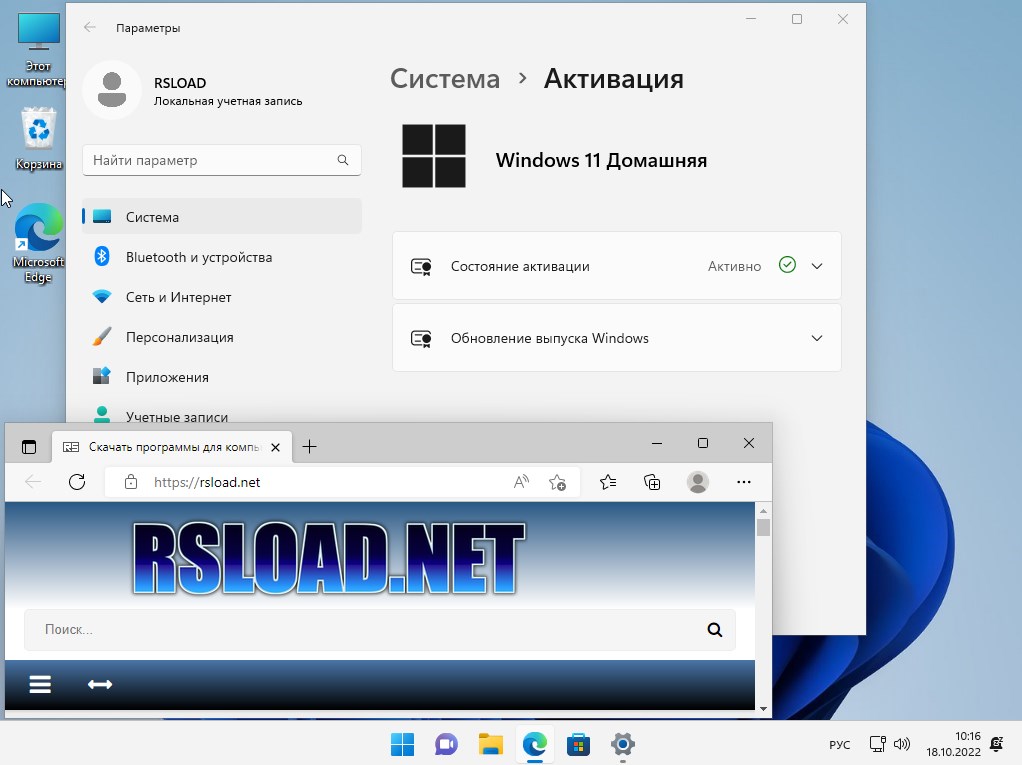Open Edge tab actions menu icon
Screen dimensions: 1022x765
[x=29, y=446]
